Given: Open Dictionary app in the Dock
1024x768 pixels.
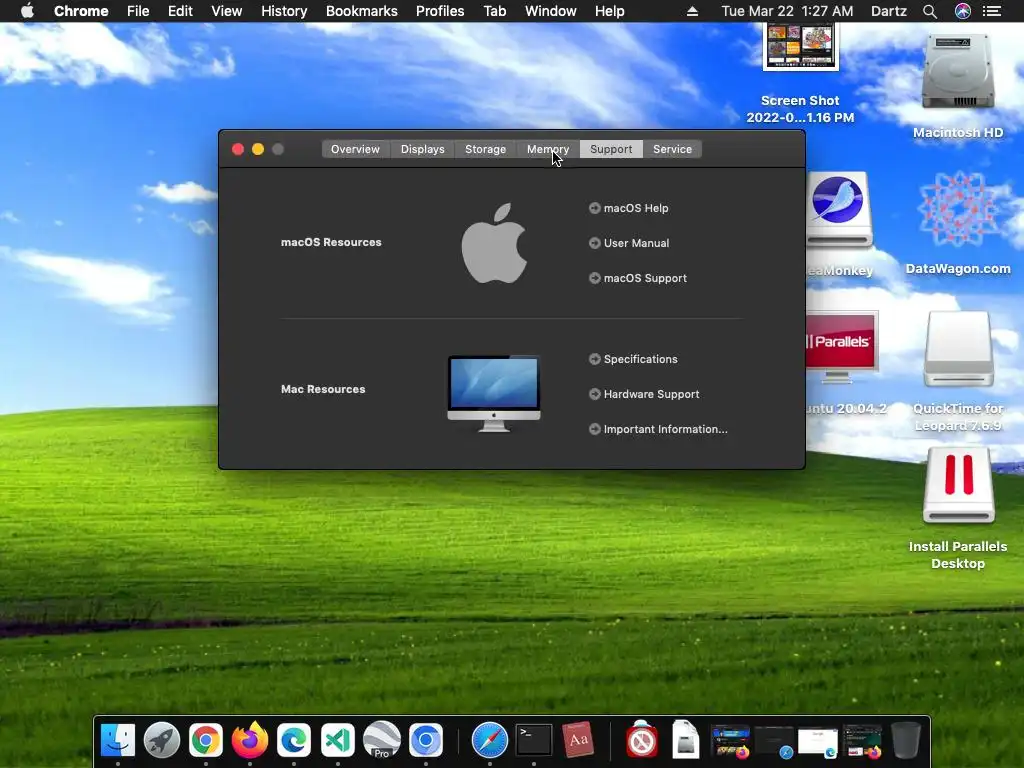Looking at the screenshot, I should [578, 740].
